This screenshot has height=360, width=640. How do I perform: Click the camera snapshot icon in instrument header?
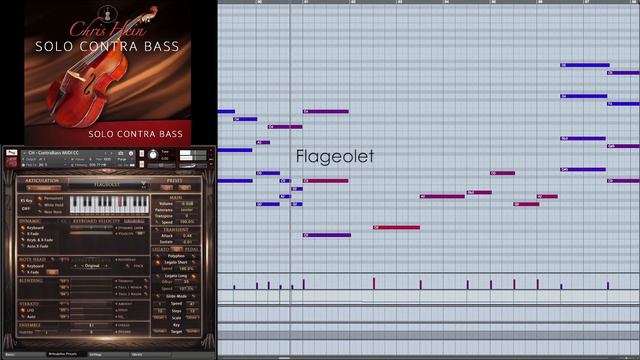pyautogui.click(x=121, y=153)
